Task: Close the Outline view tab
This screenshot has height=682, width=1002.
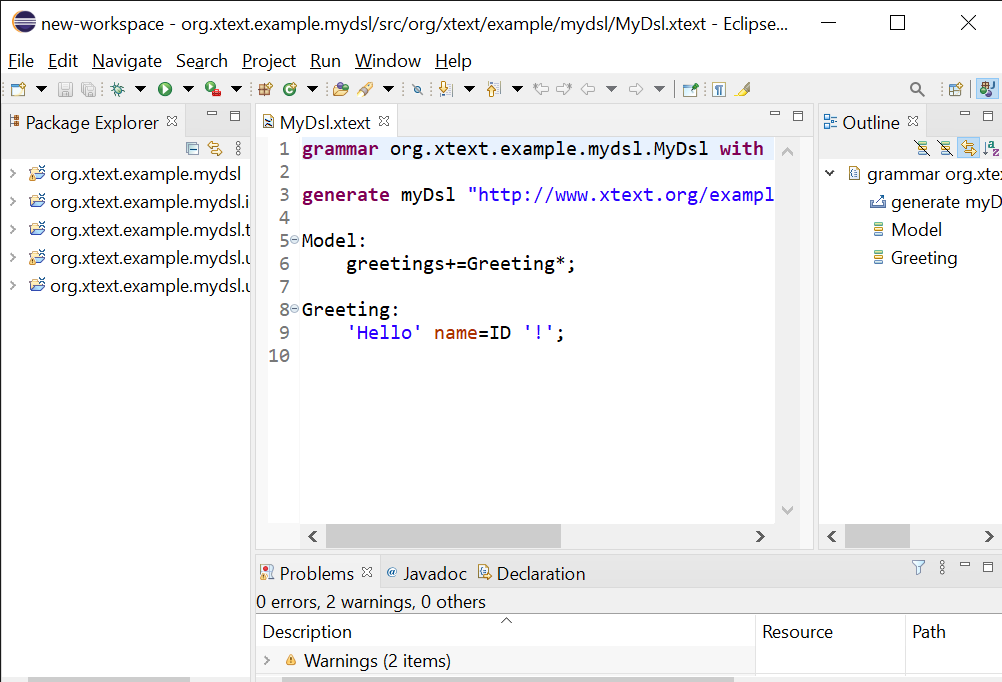Action: click(913, 121)
